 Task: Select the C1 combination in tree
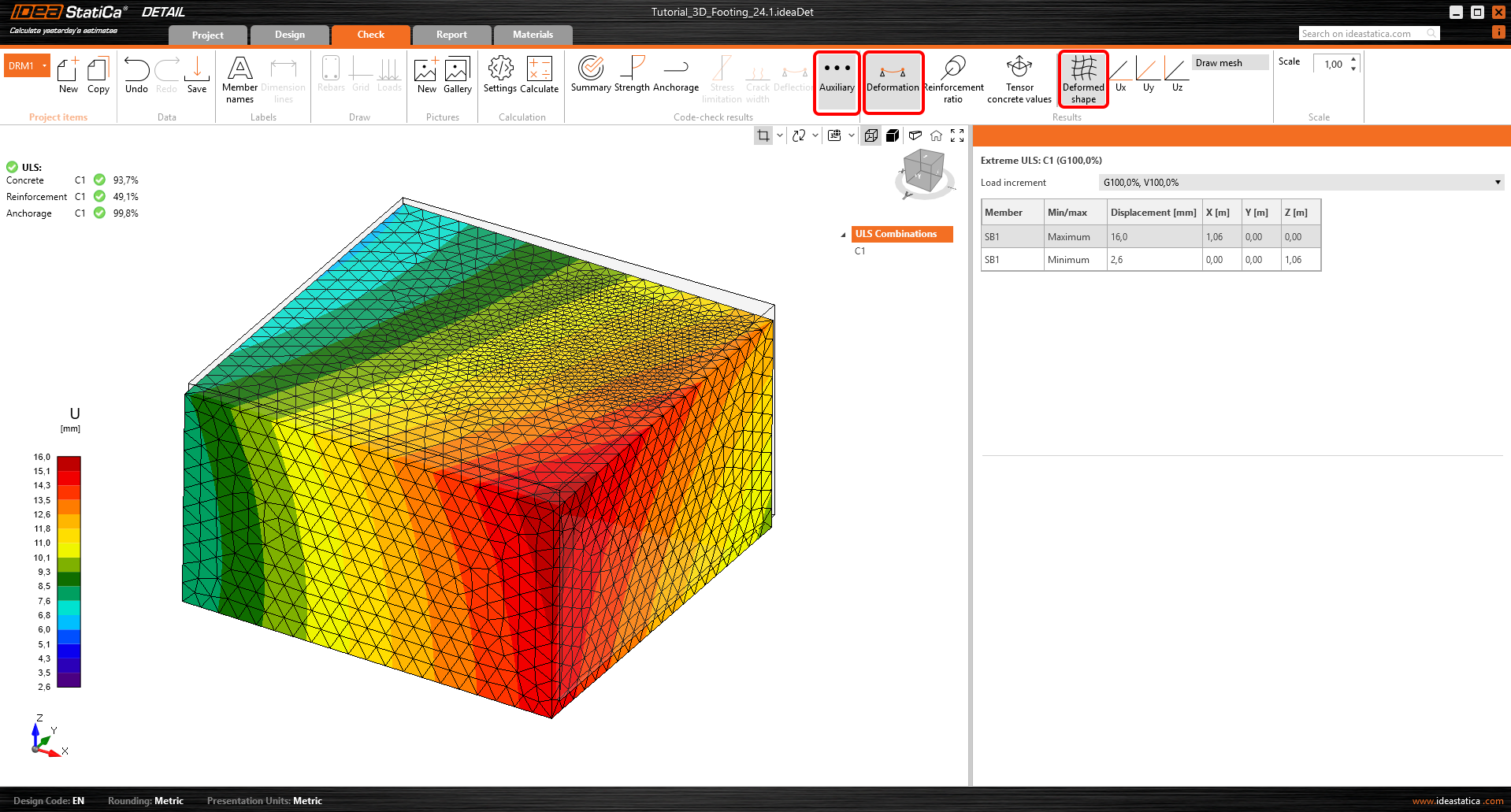pyautogui.click(x=860, y=251)
